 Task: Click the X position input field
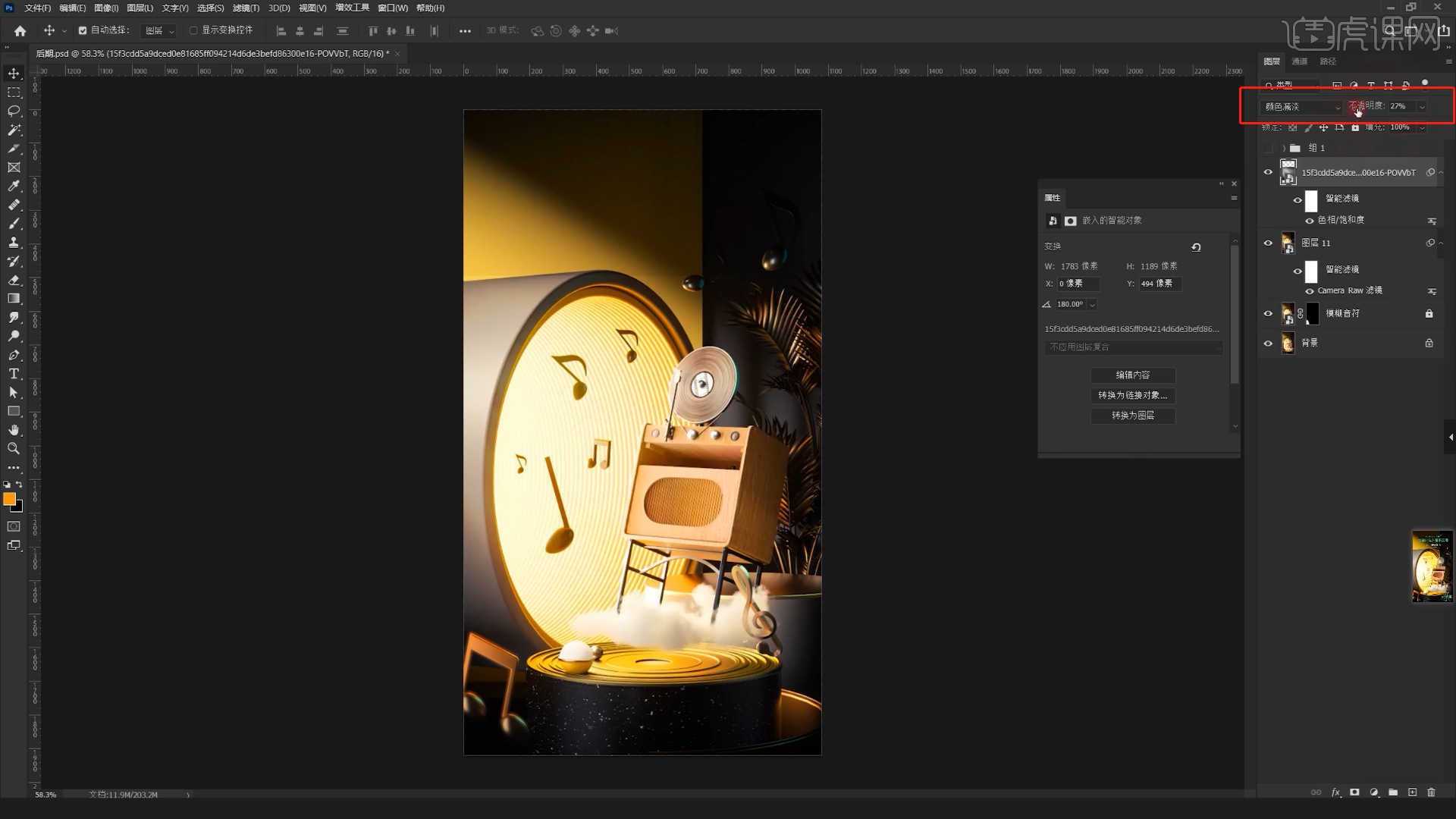pyautogui.click(x=1078, y=284)
